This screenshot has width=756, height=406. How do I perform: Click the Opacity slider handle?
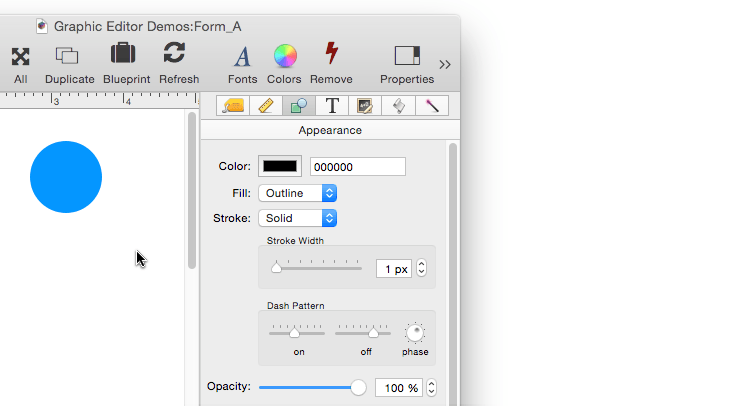click(358, 387)
